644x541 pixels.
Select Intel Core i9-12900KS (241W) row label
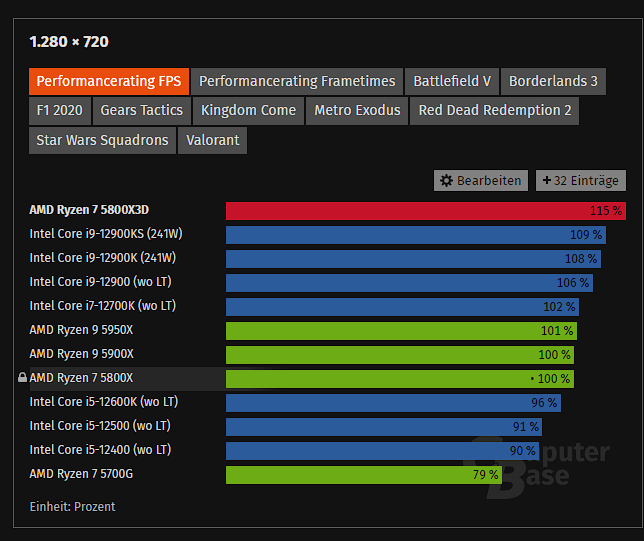tap(106, 234)
